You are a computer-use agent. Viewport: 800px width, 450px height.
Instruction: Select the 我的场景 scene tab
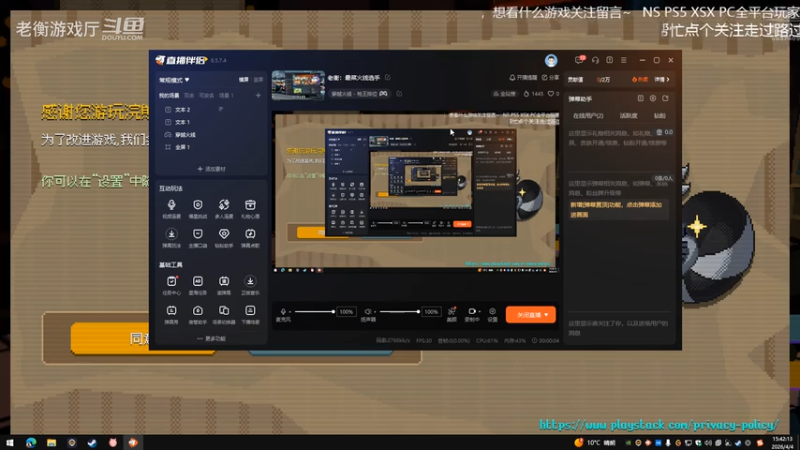point(168,95)
